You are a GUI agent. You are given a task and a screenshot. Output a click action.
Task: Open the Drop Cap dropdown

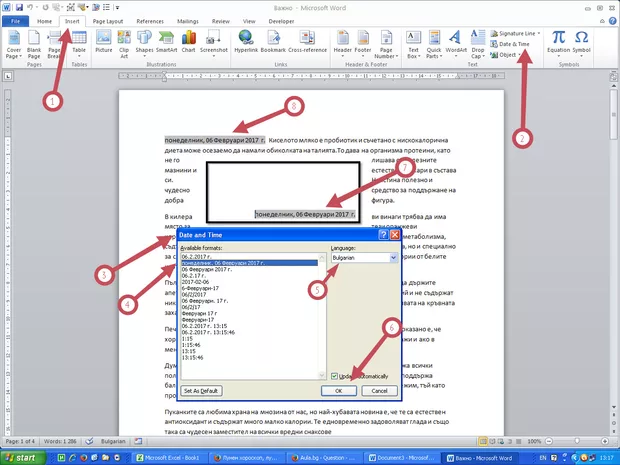(x=478, y=44)
